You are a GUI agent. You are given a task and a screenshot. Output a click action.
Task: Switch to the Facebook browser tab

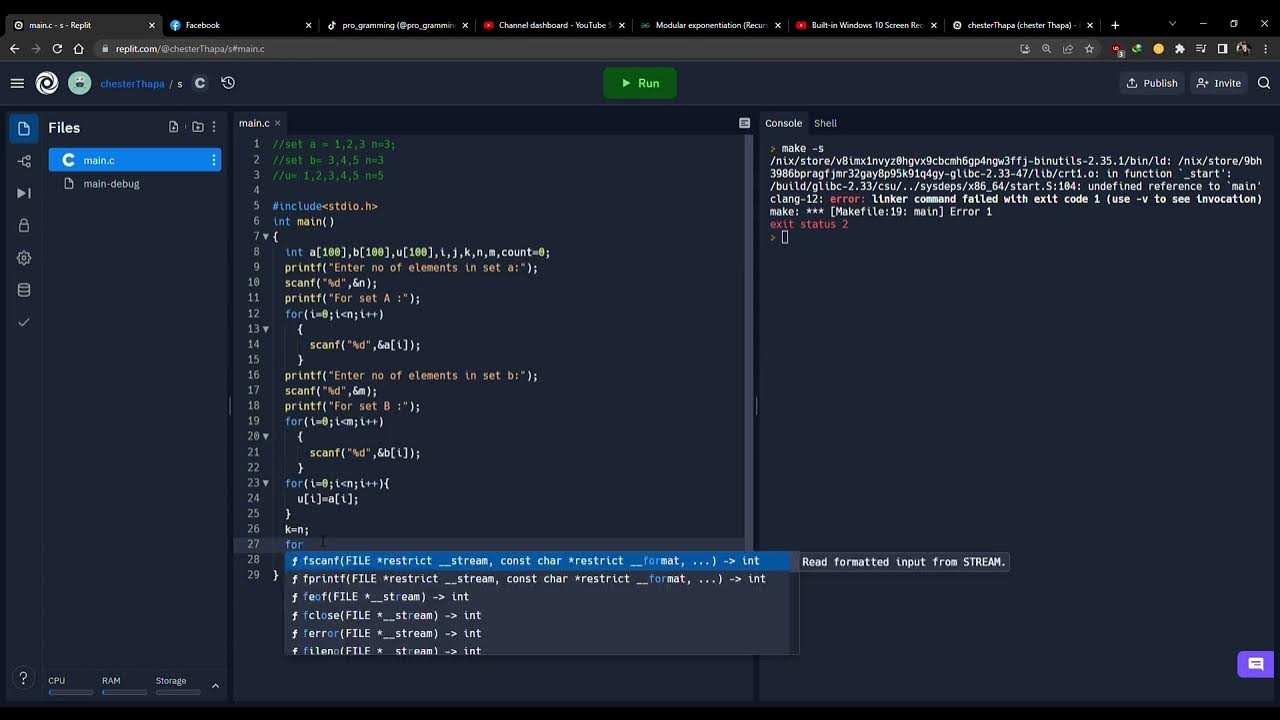click(x=240, y=25)
